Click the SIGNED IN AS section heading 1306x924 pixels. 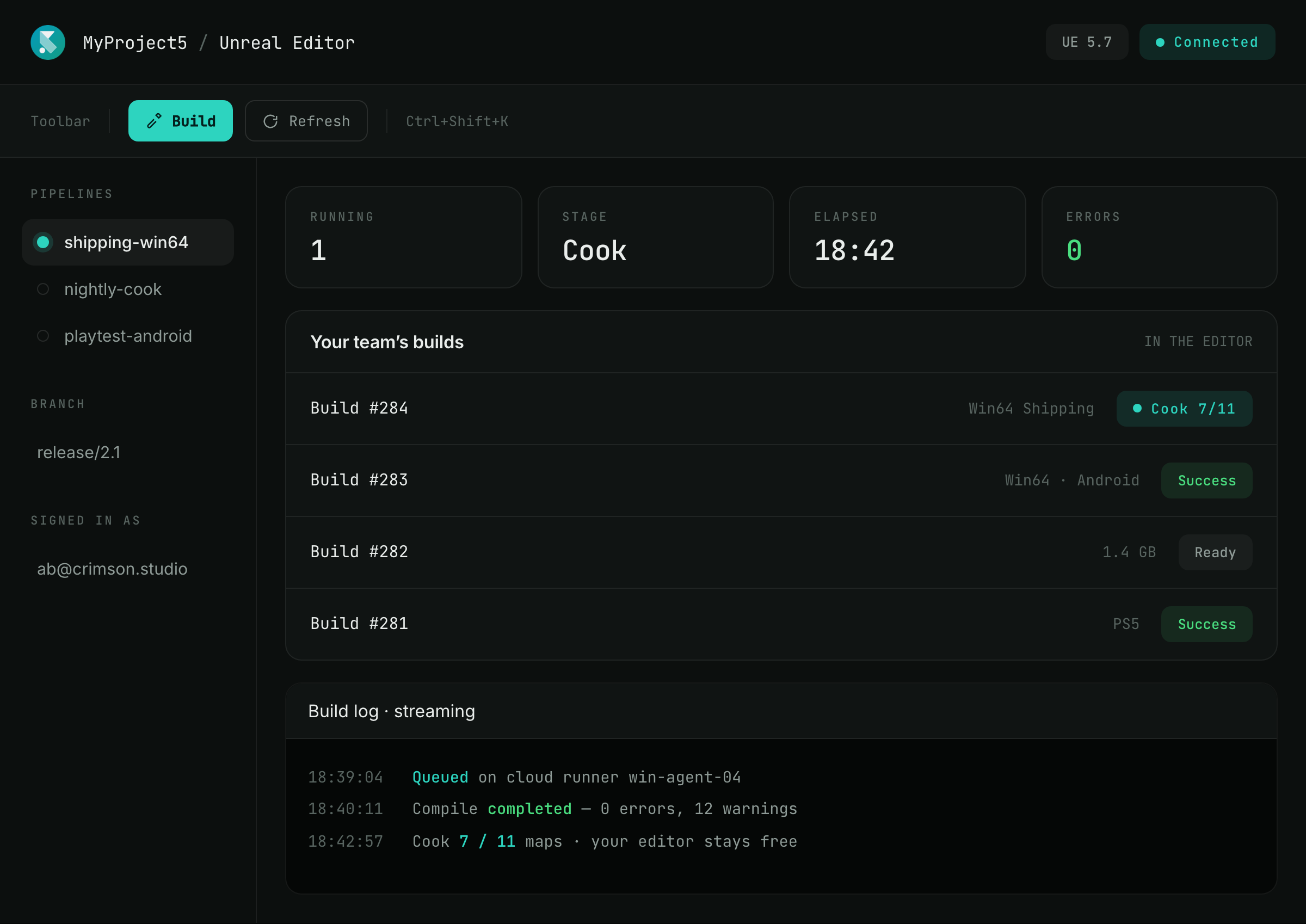pos(85,521)
